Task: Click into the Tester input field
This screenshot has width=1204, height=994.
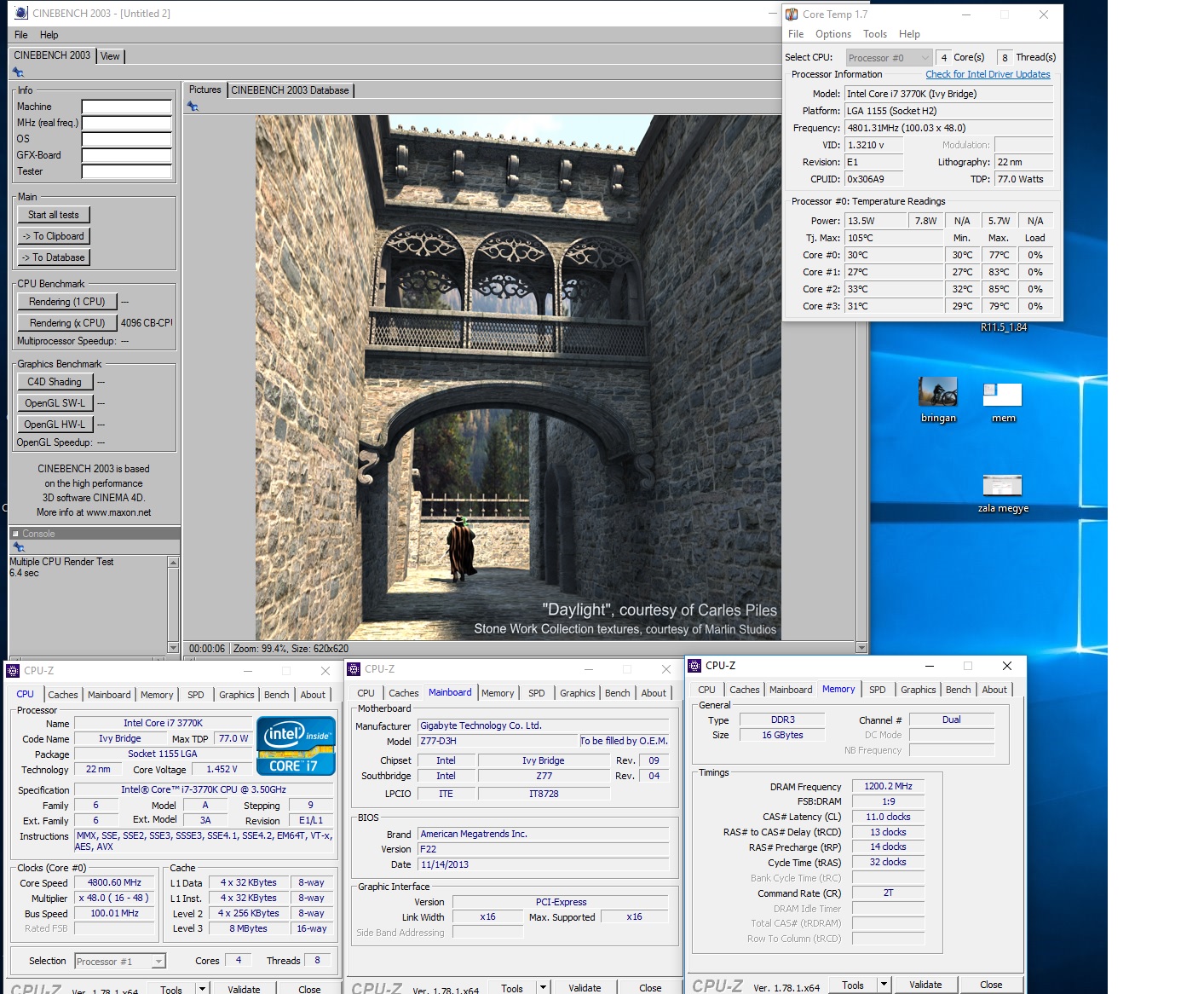Action: (x=127, y=171)
